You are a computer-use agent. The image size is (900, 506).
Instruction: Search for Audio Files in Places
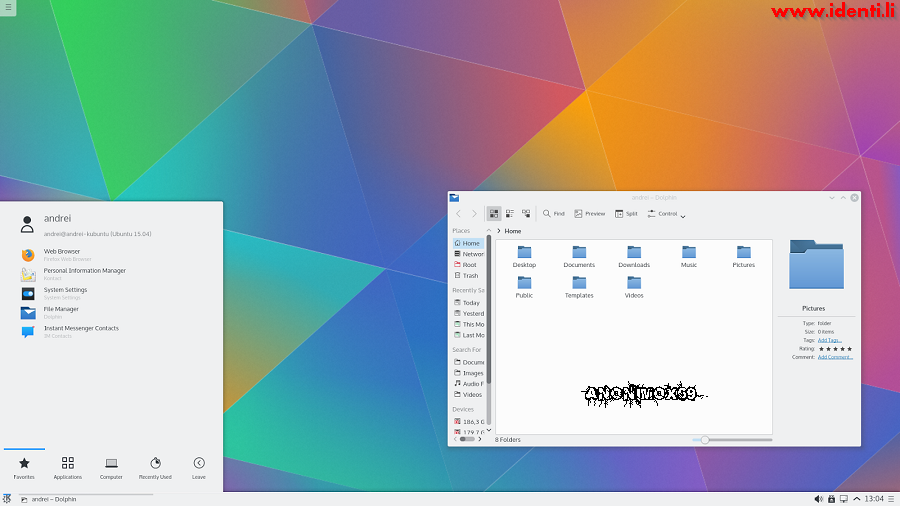468,384
